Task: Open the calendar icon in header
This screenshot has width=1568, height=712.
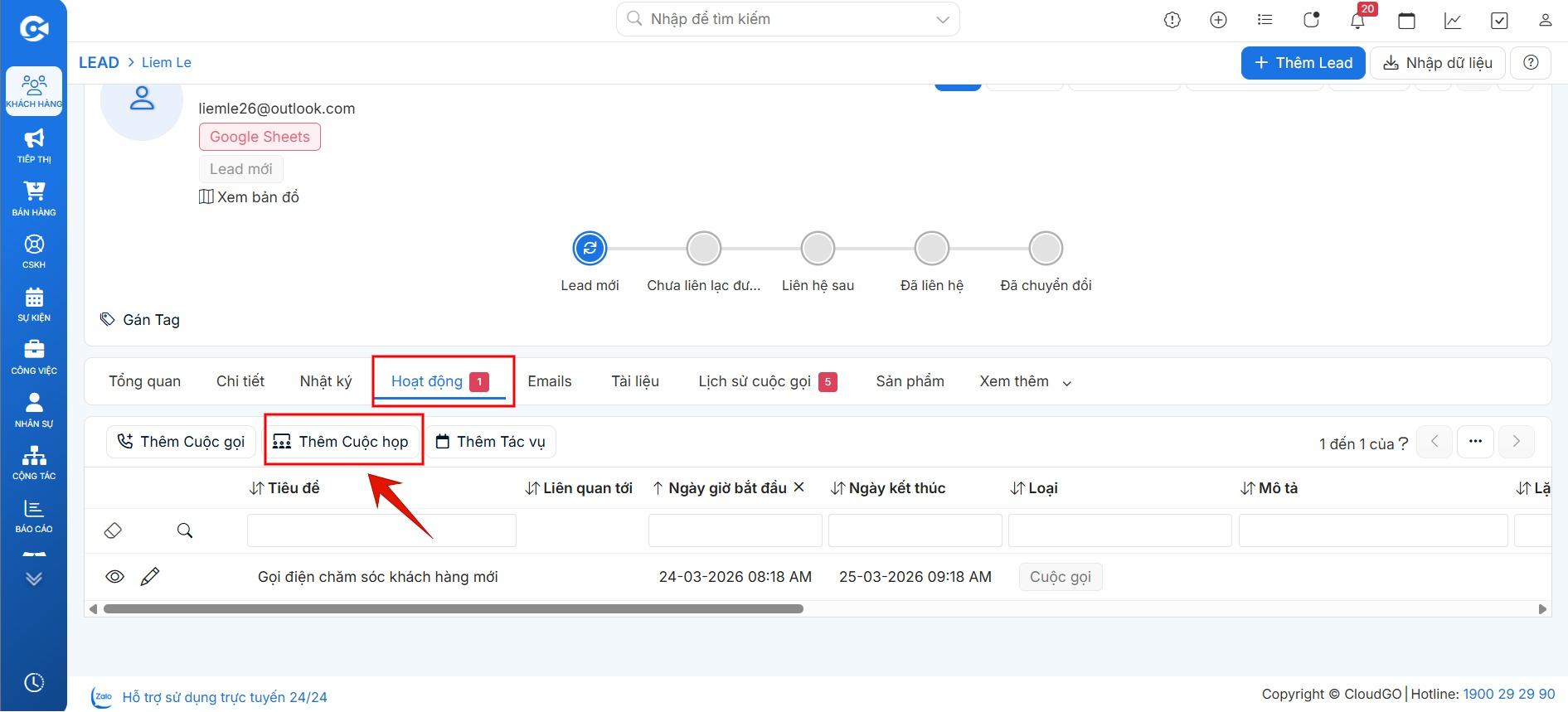Action: [1406, 21]
